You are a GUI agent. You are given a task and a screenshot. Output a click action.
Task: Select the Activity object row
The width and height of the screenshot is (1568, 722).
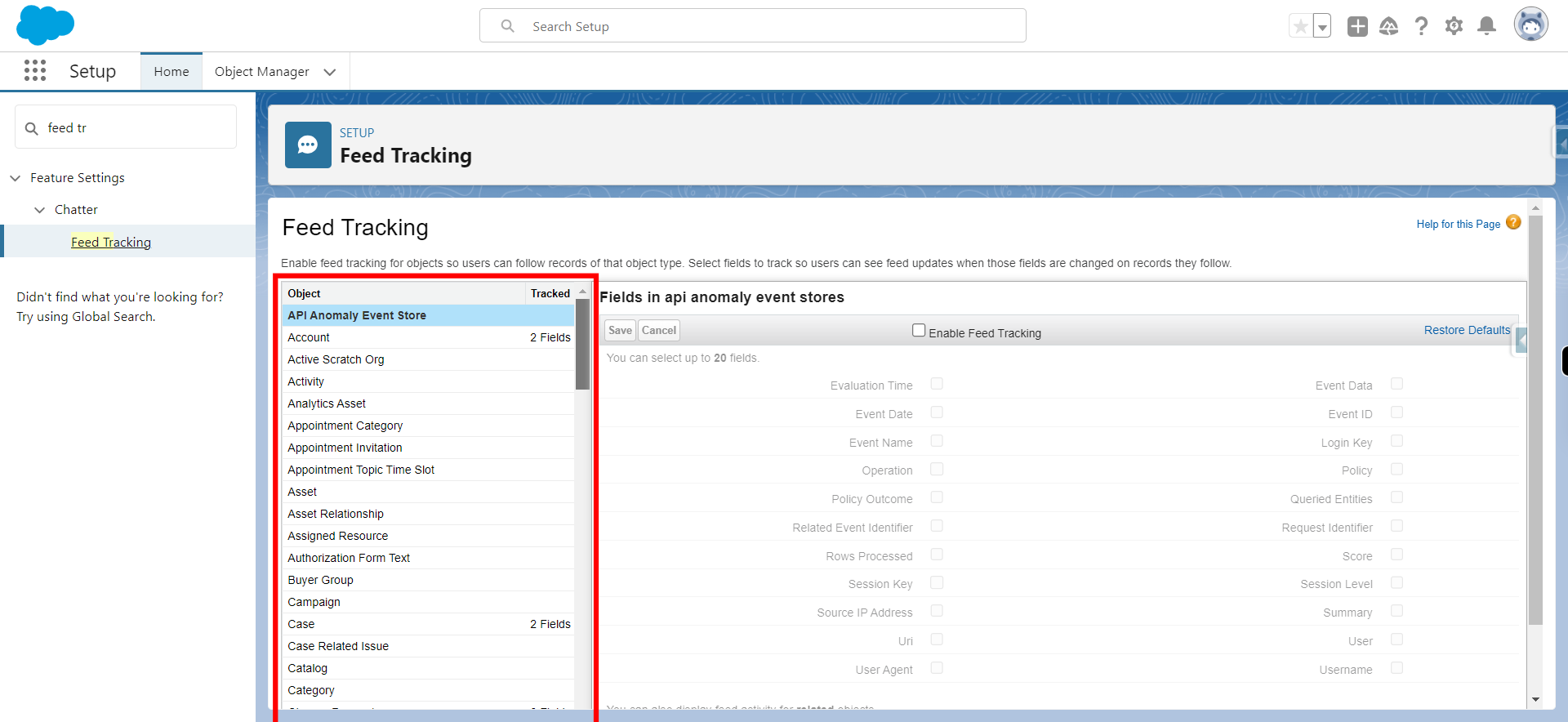[428, 381]
